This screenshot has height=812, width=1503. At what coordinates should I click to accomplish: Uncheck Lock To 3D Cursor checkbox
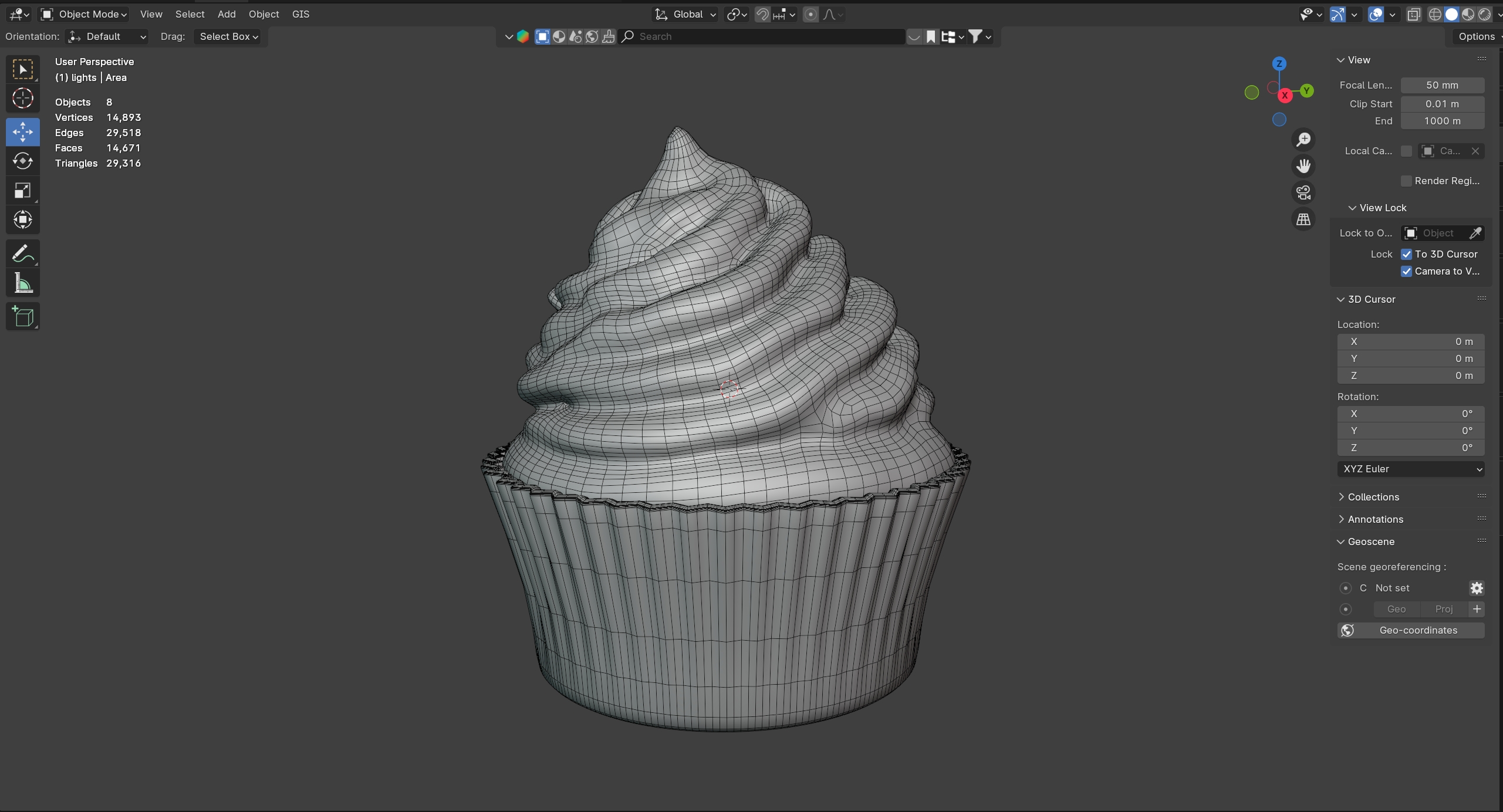pos(1406,254)
